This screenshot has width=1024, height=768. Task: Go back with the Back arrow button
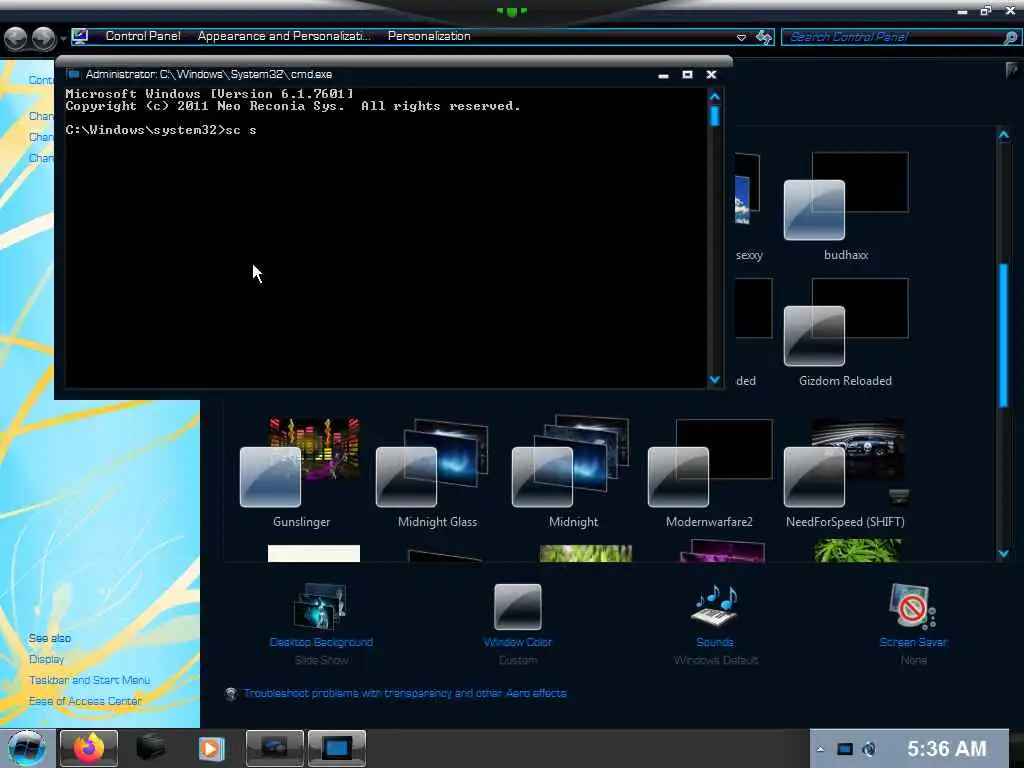16,38
